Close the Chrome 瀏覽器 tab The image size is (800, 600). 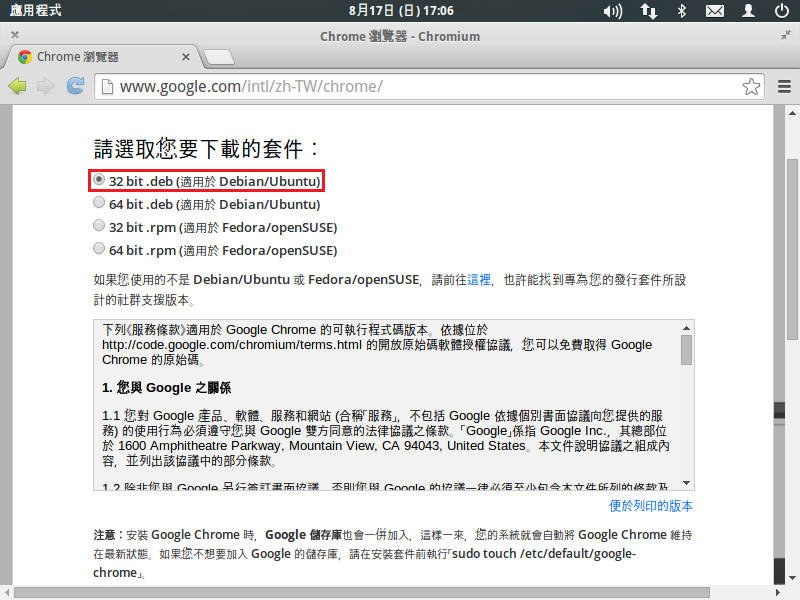[186, 57]
